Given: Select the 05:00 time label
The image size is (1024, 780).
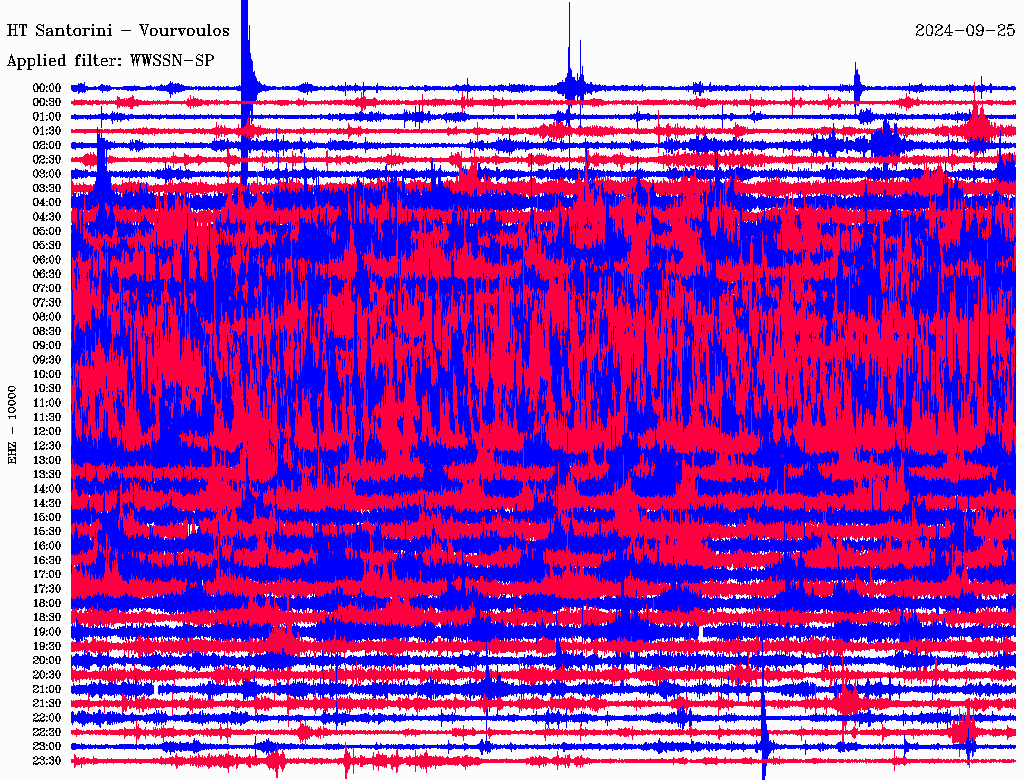Looking at the screenshot, I should click(47, 231).
